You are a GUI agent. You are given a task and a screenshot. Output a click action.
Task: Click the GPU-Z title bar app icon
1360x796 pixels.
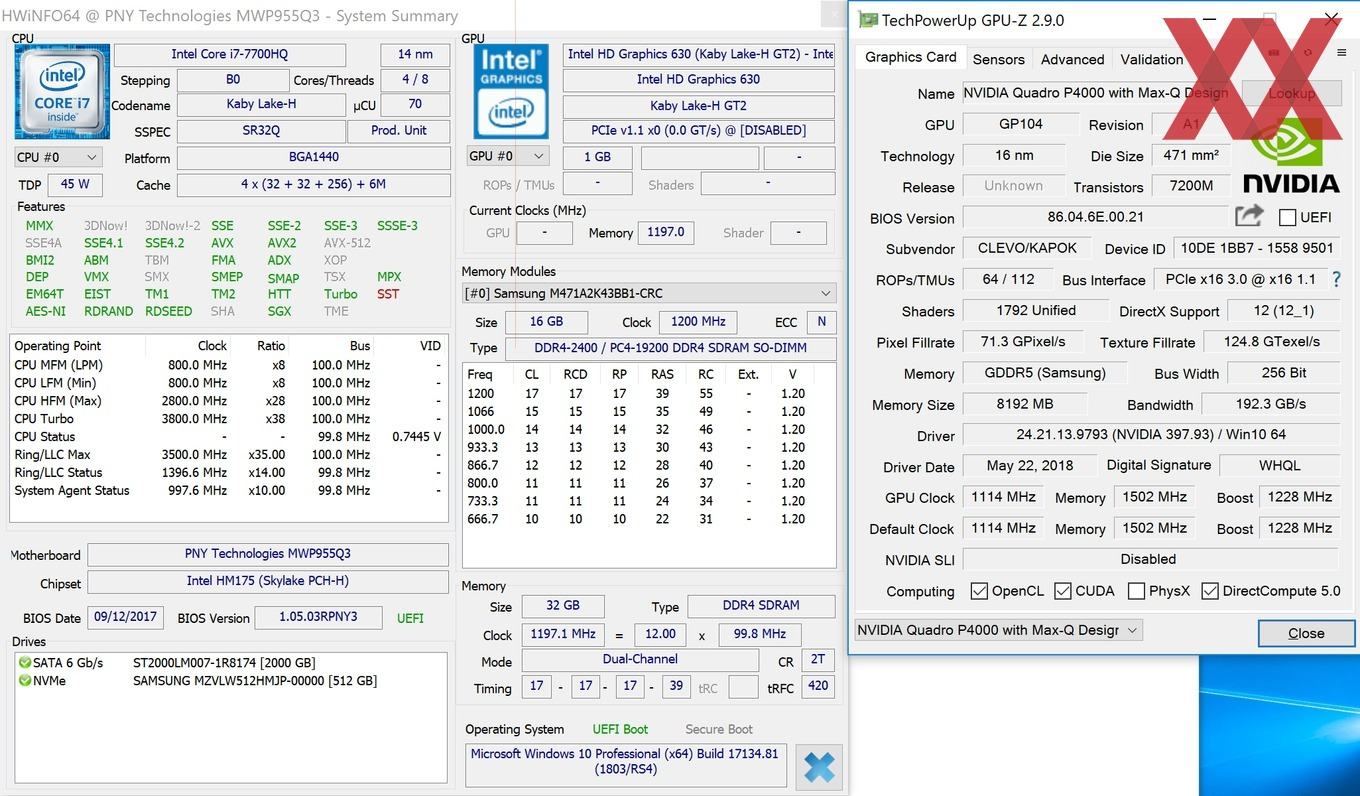tap(868, 20)
